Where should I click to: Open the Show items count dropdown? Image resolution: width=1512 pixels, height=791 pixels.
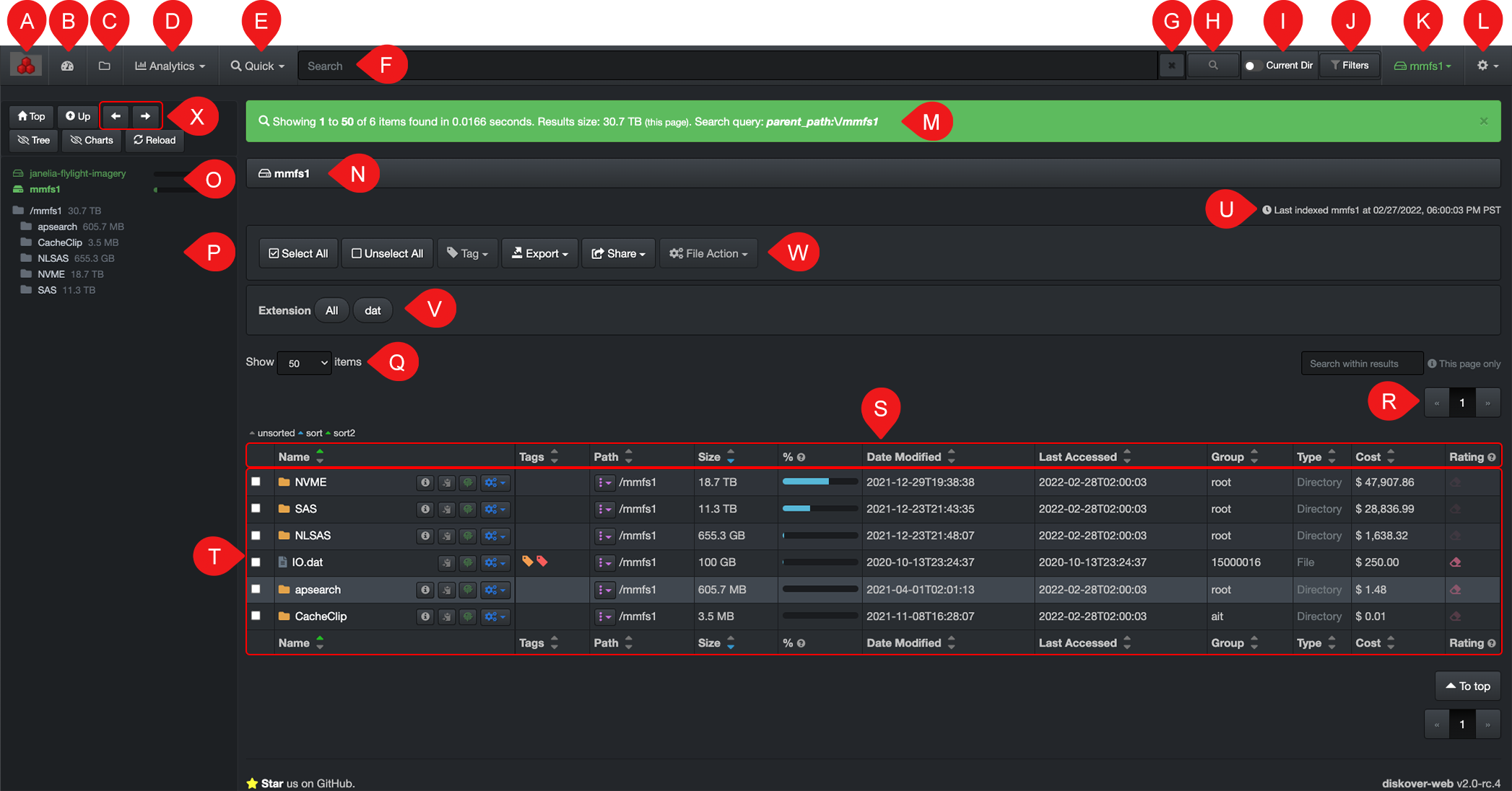tap(304, 363)
